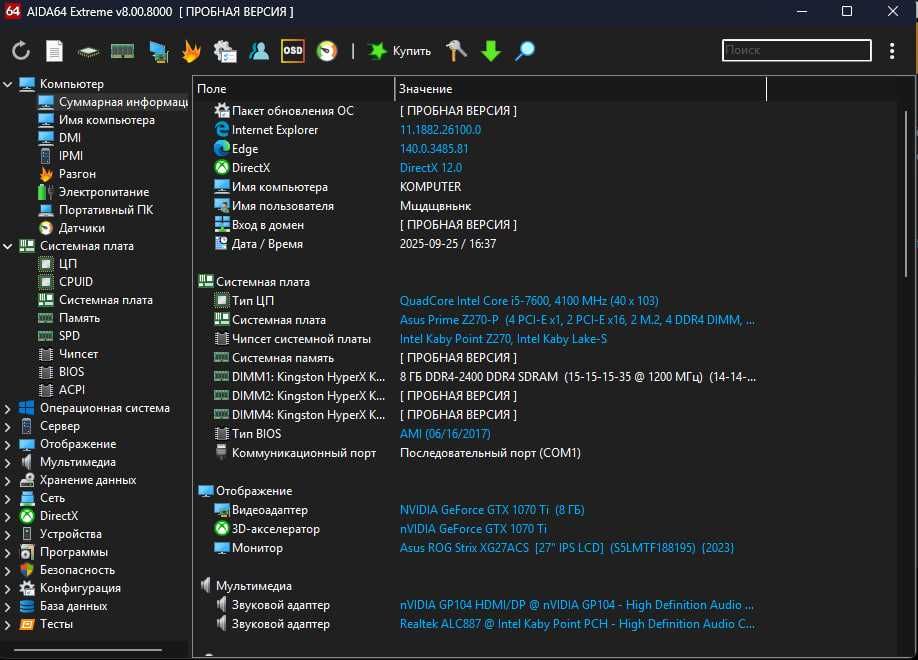This screenshot has width=918, height=660.
Task: Open the NVIDIA GeForce GTX 1070 Ti (8 ГБ) link
Action: tap(492, 510)
